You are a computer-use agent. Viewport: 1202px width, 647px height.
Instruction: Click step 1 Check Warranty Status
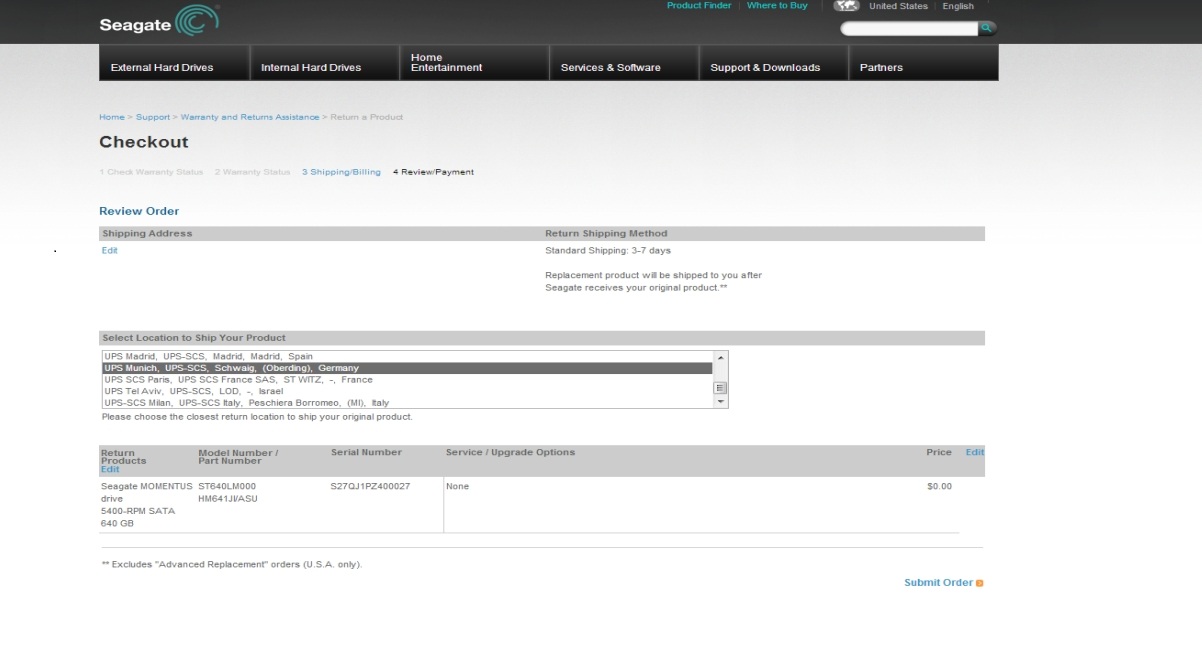click(x=151, y=172)
